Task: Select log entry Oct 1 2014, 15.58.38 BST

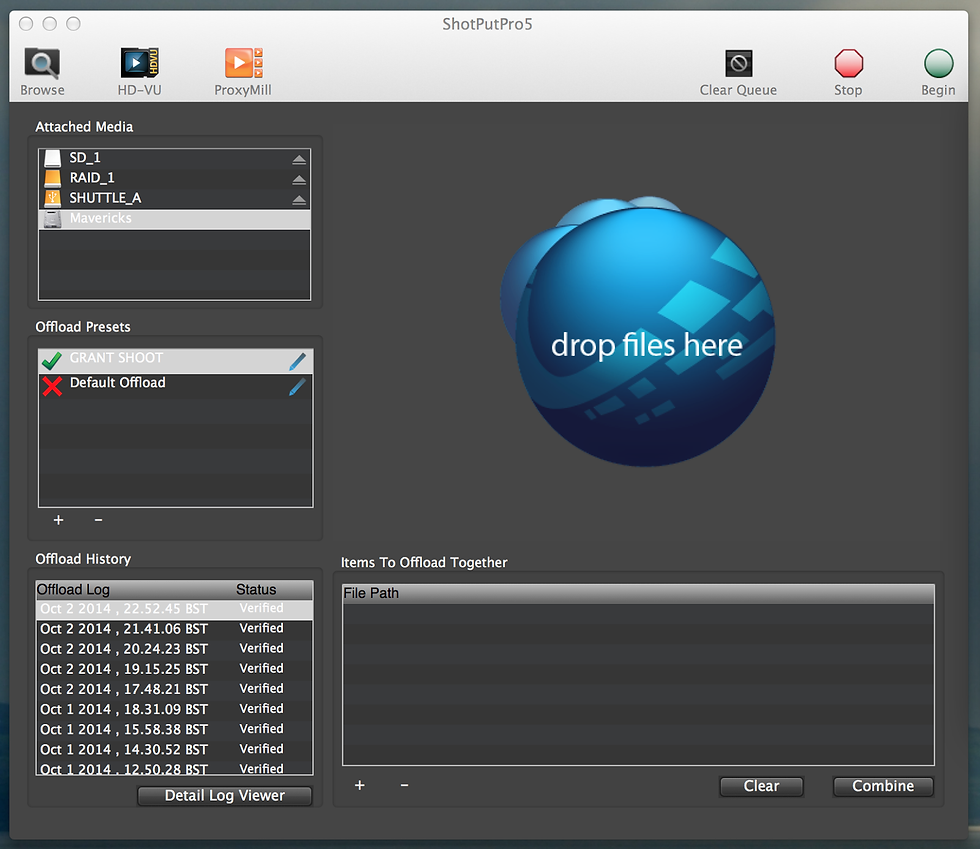Action: coord(174,729)
